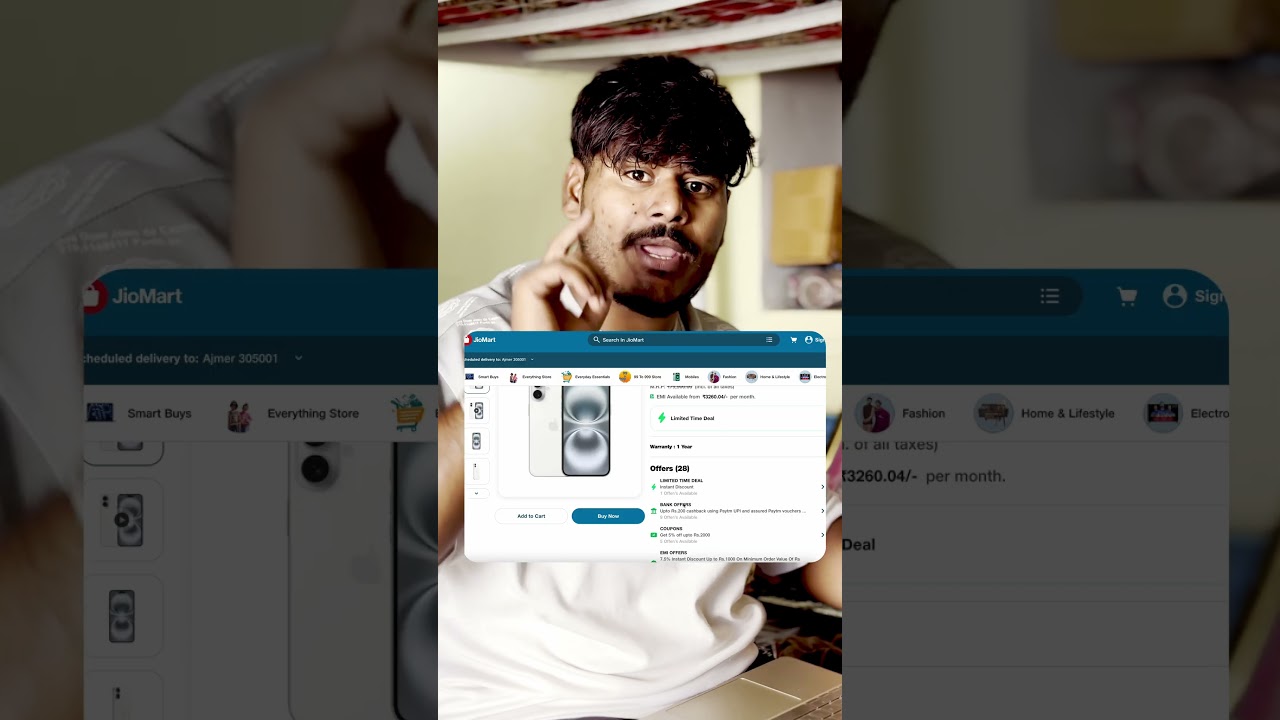The width and height of the screenshot is (1280, 720).
Task: Click the Add to Cart button
Action: tap(531, 516)
